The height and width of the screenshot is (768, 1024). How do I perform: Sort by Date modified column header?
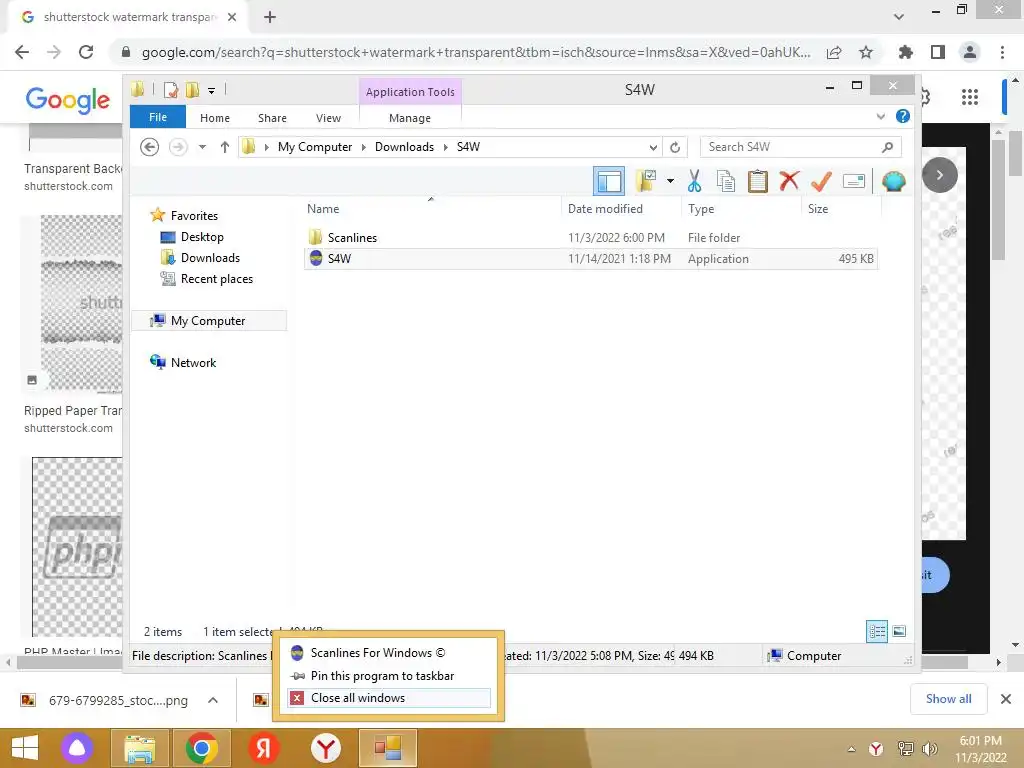pyautogui.click(x=621, y=209)
